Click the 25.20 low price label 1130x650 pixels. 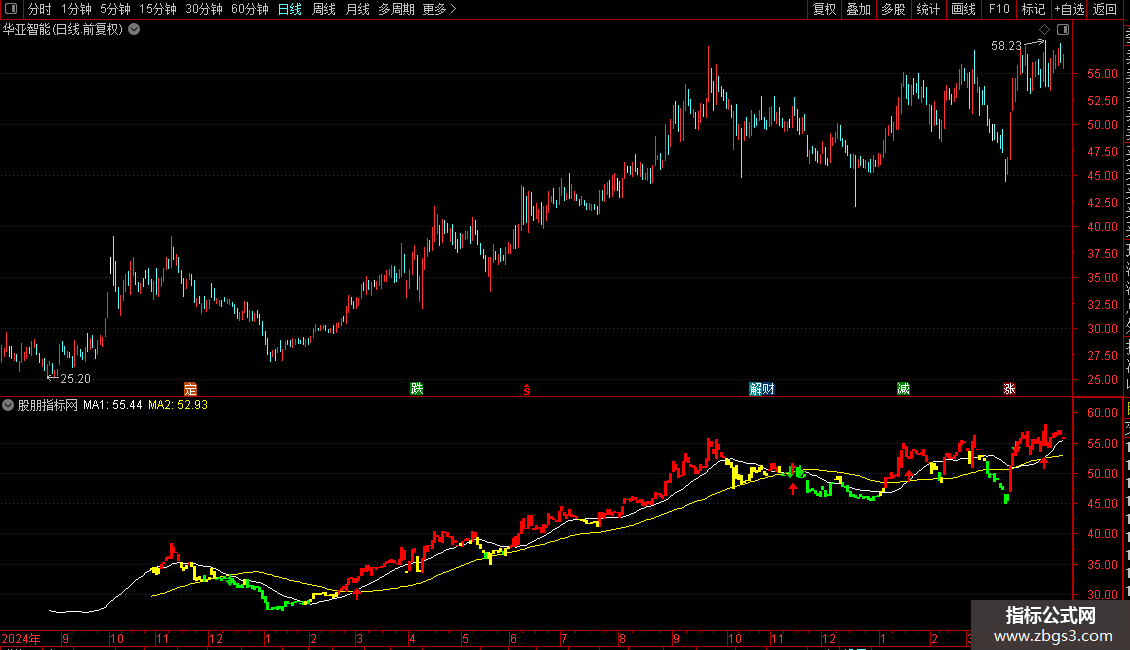pyautogui.click(x=76, y=379)
